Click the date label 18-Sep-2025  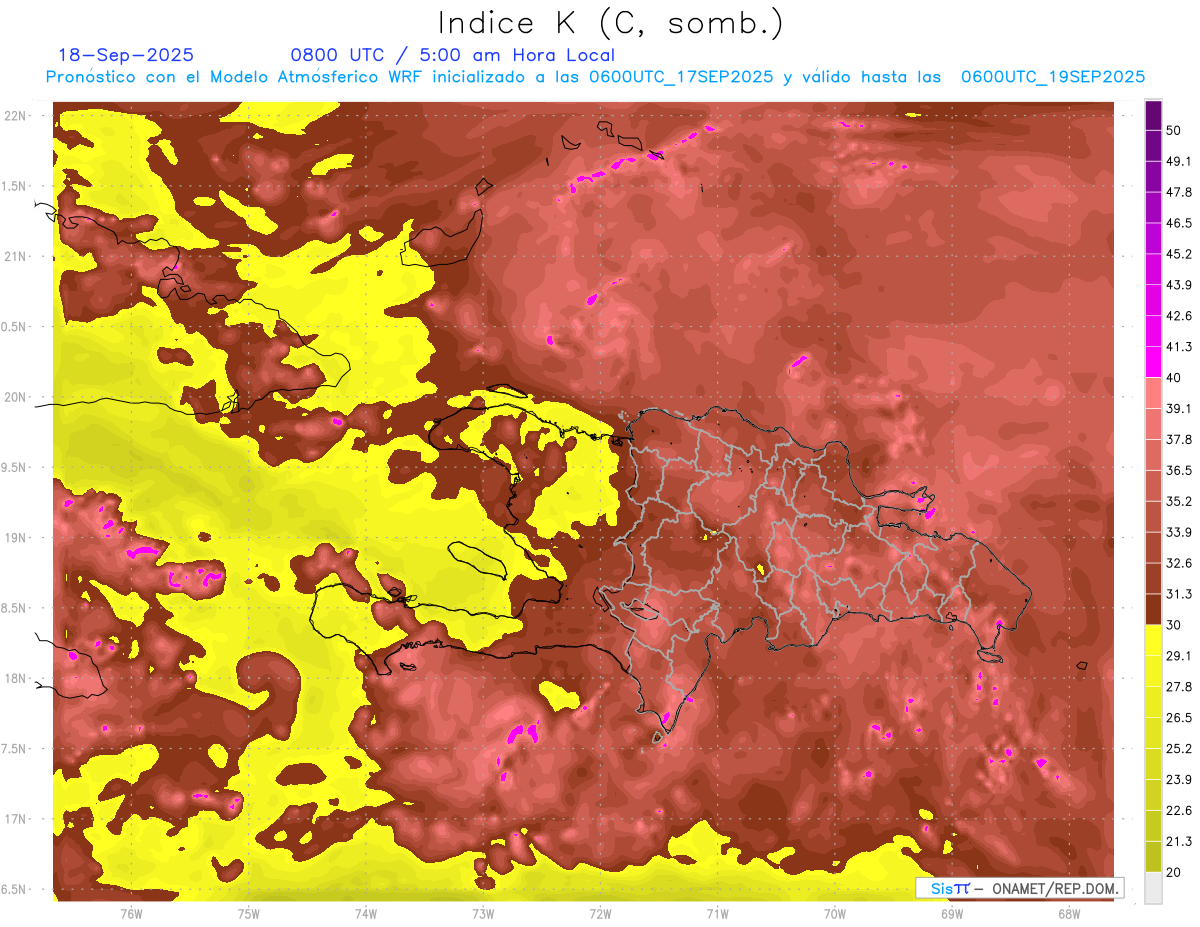tap(126, 55)
